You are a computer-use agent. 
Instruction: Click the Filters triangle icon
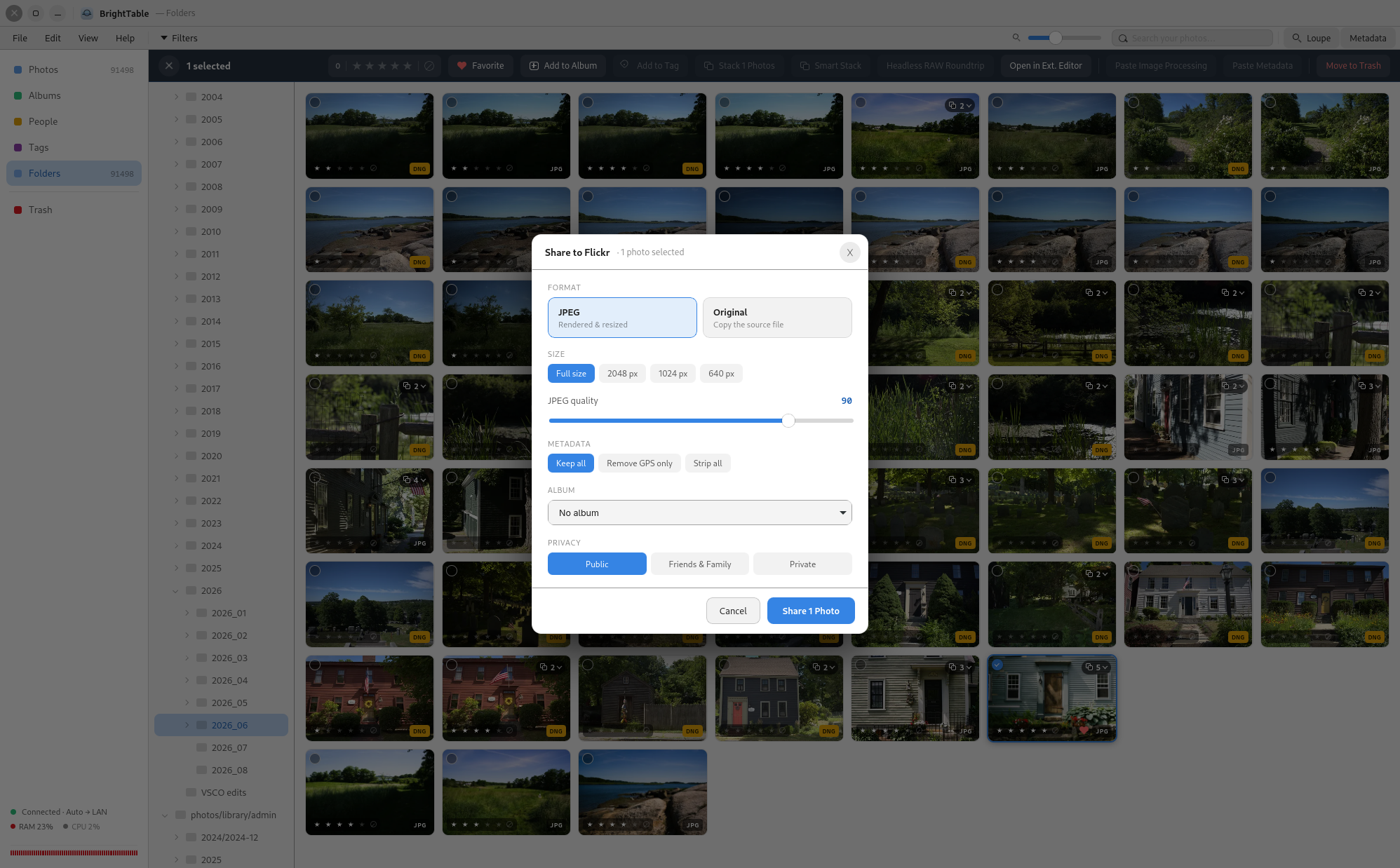(x=164, y=38)
